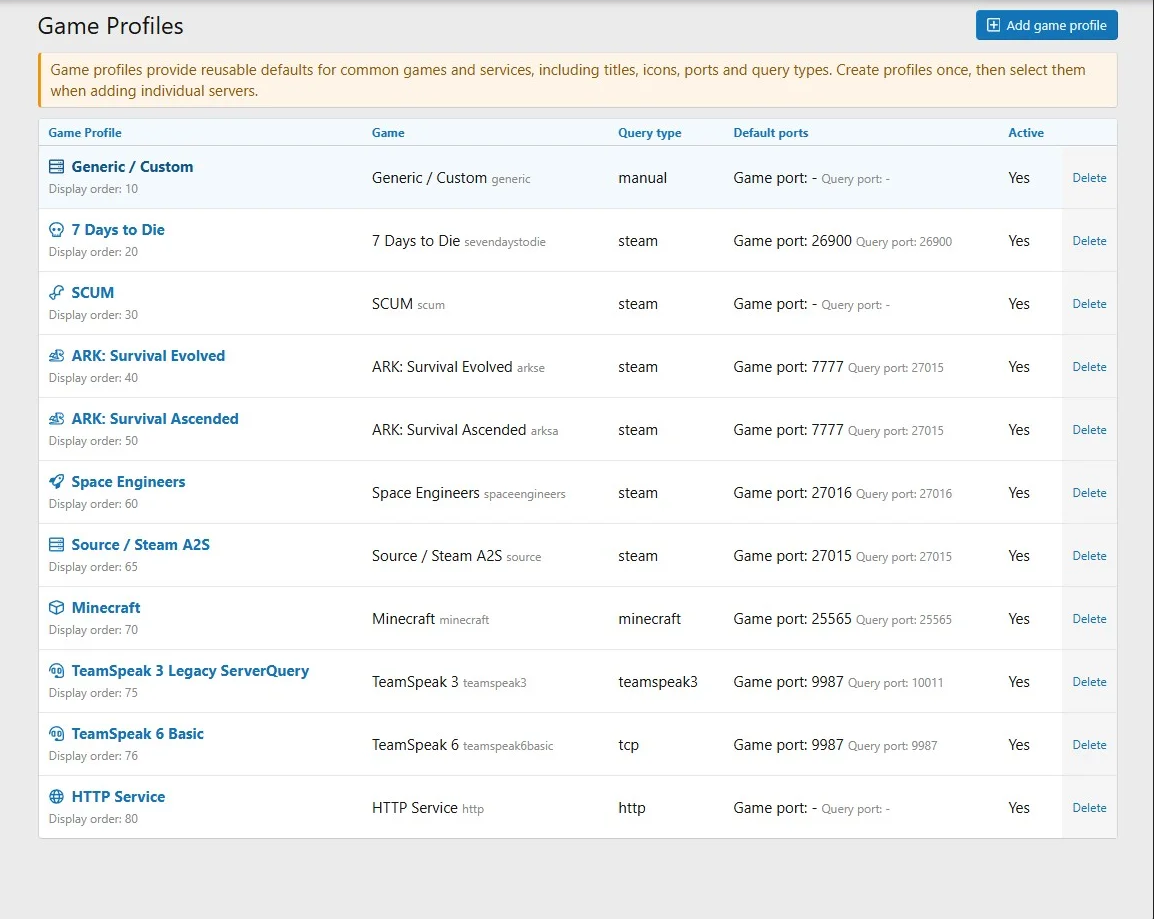1154x919 pixels.
Task: Click the Yes value in SCUM row
Action: 1019,304
